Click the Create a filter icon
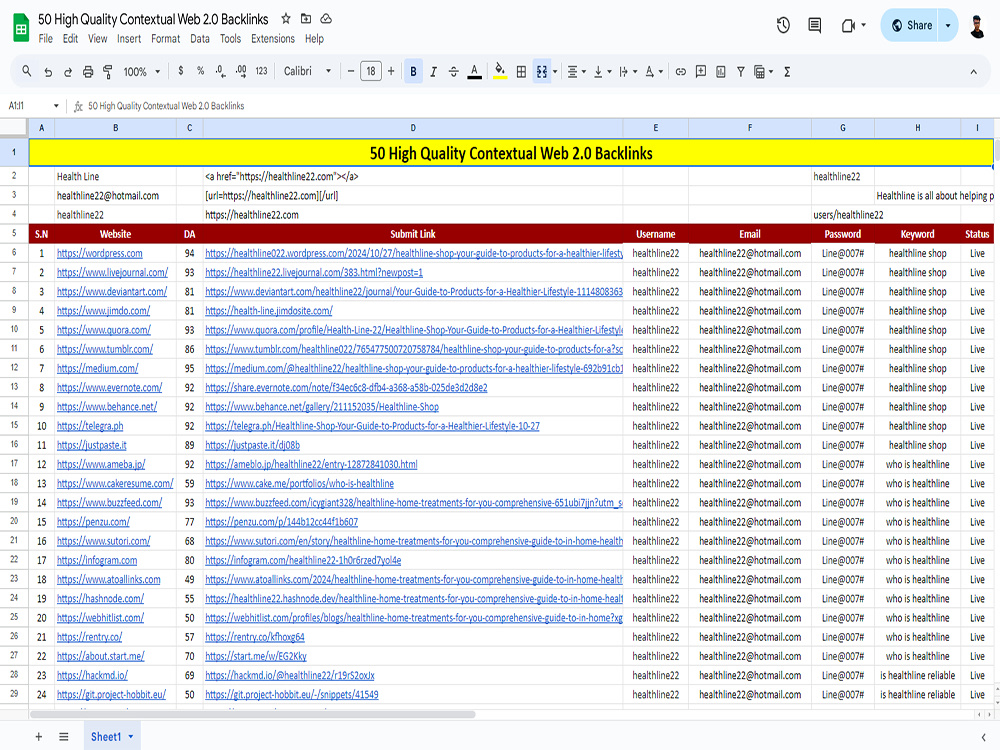The height and width of the screenshot is (750, 1000). [740, 72]
